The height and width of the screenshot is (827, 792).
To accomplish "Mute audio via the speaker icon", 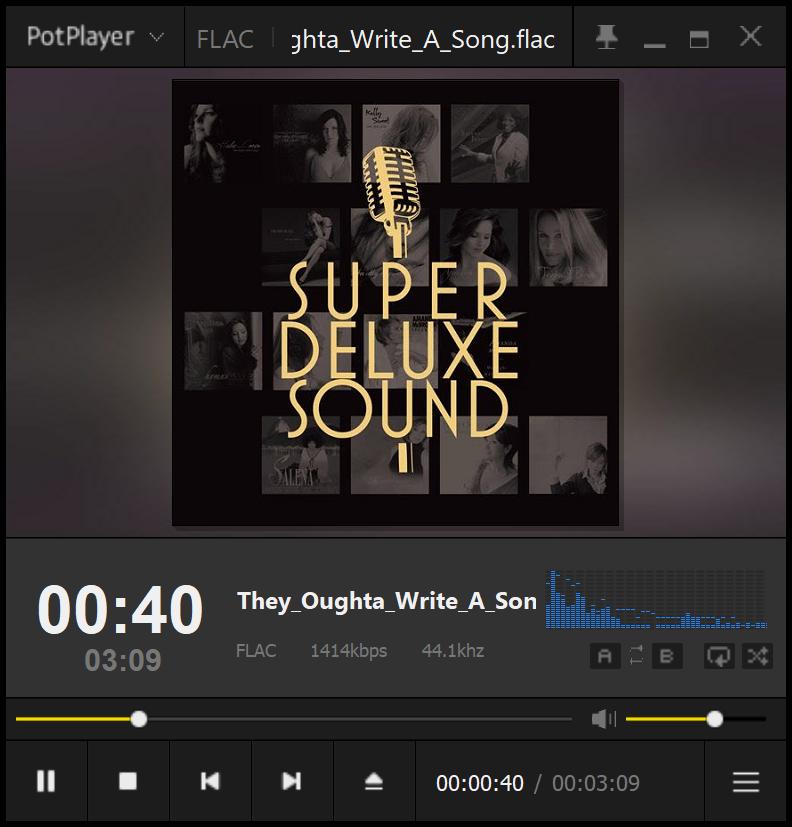I will coord(604,718).
